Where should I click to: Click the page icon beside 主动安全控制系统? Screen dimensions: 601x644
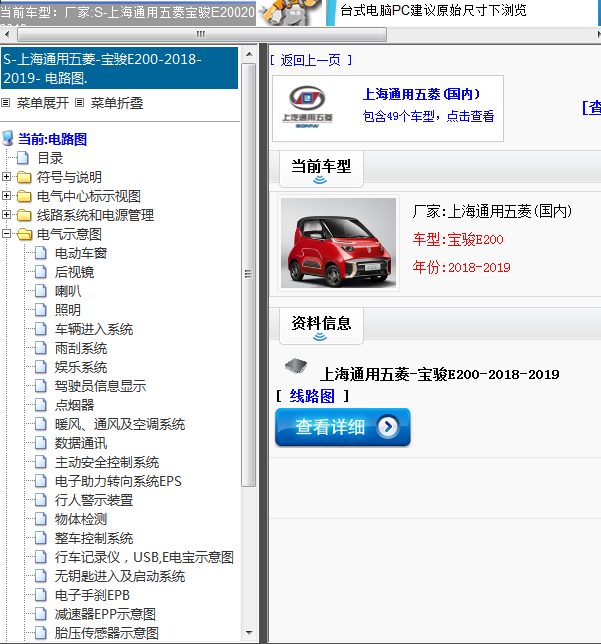(40, 462)
